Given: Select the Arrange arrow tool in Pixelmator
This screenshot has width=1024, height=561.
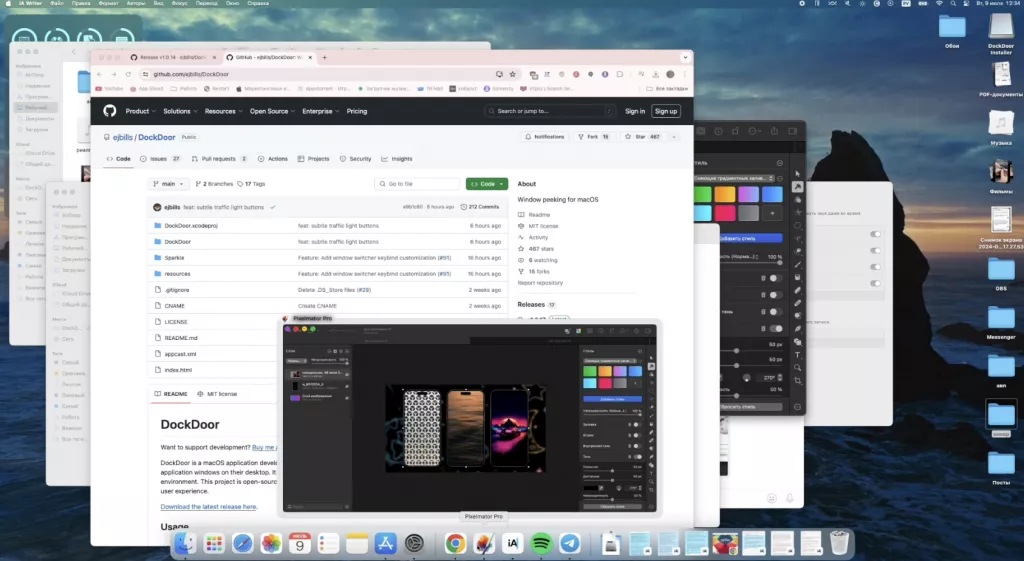Looking at the screenshot, I should [x=797, y=174].
